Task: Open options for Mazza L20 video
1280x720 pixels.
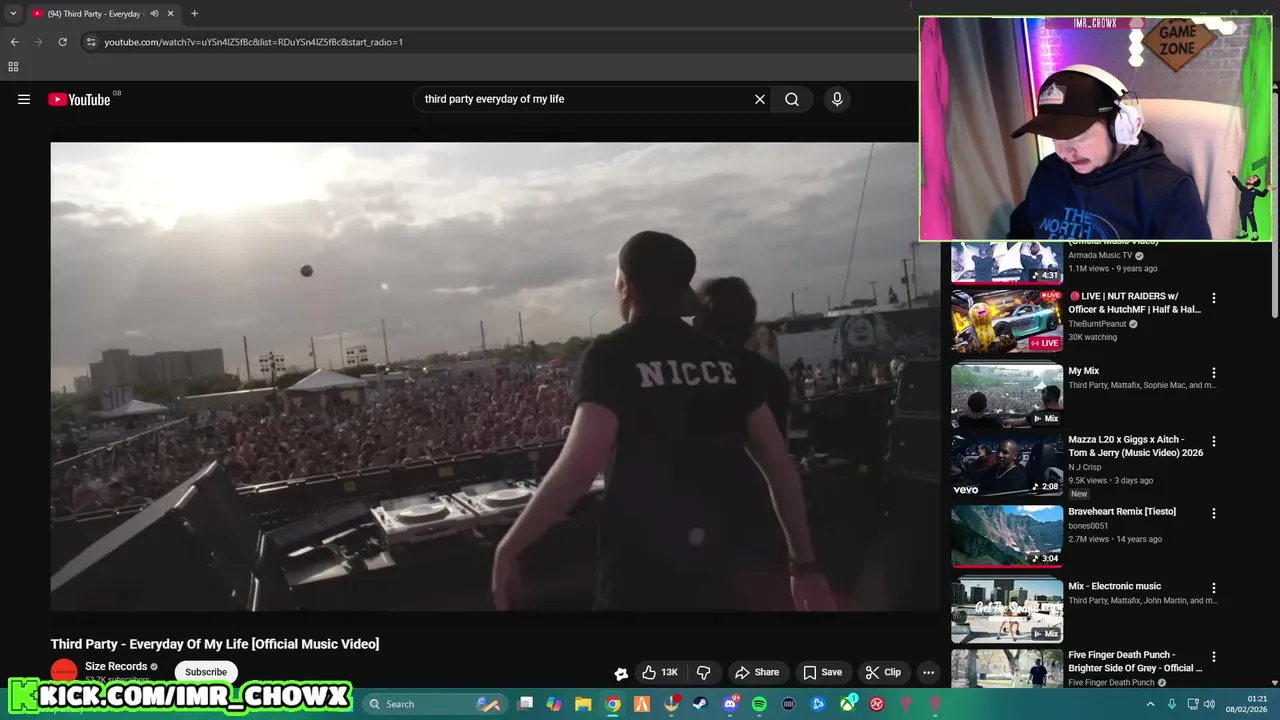Action: (x=1214, y=441)
